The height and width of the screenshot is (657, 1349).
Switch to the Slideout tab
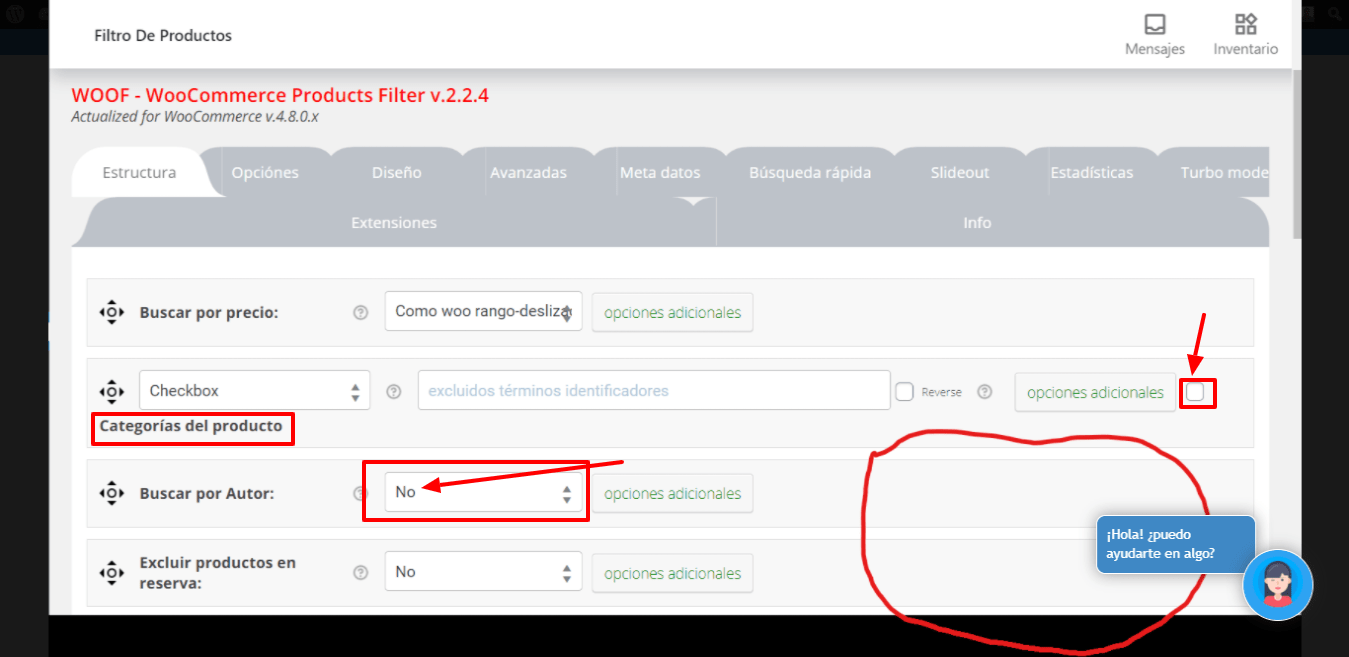[x=960, y=172]
